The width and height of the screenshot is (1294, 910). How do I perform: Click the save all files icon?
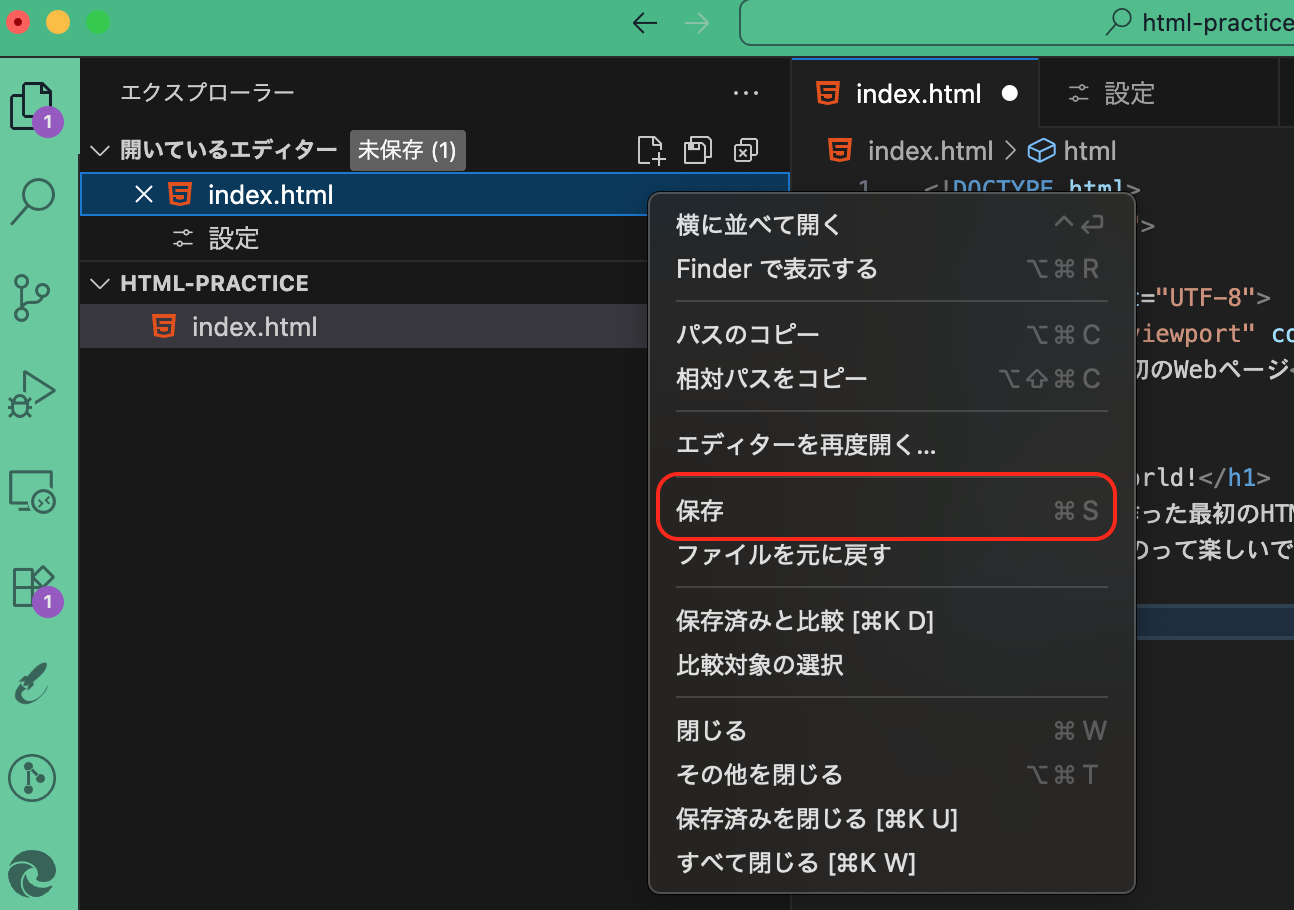pos(697,150)
